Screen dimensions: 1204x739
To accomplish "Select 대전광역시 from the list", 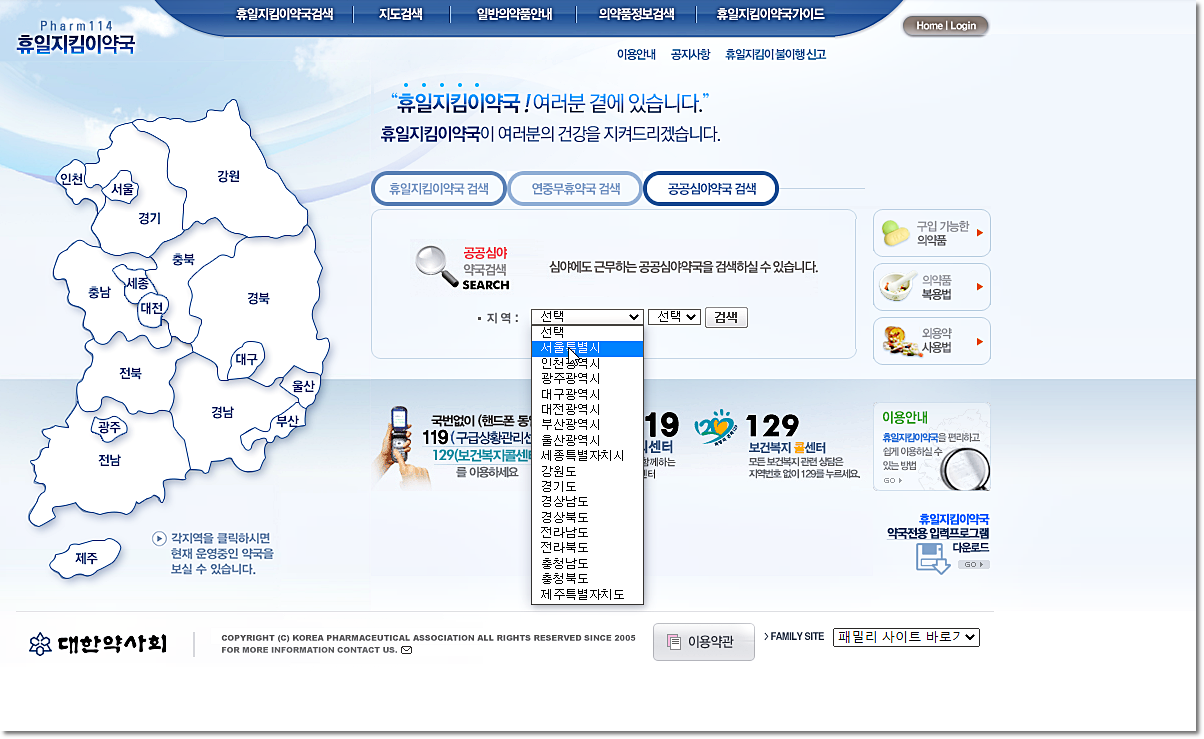I will 587,409.
